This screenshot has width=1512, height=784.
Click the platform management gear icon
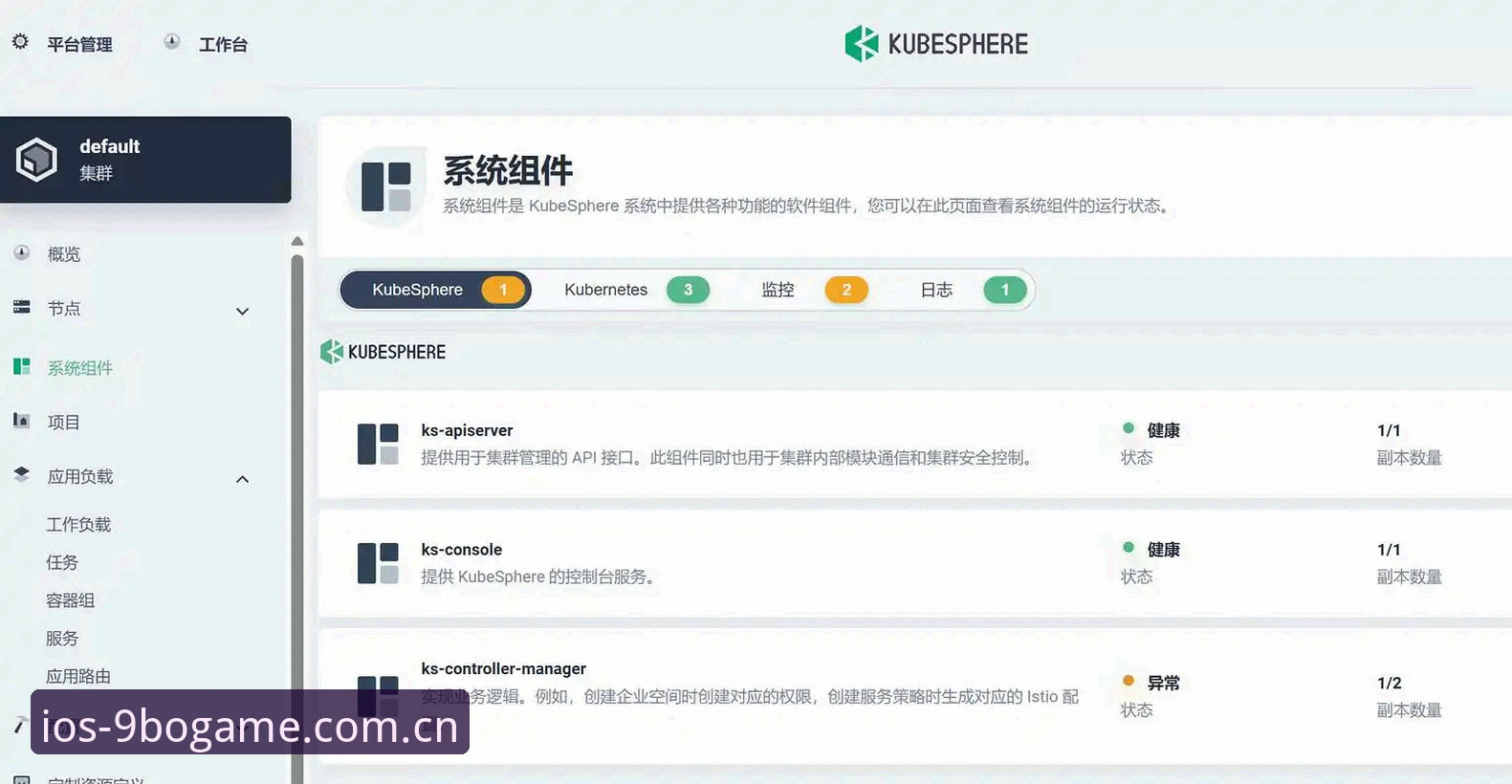coord(20,42)
